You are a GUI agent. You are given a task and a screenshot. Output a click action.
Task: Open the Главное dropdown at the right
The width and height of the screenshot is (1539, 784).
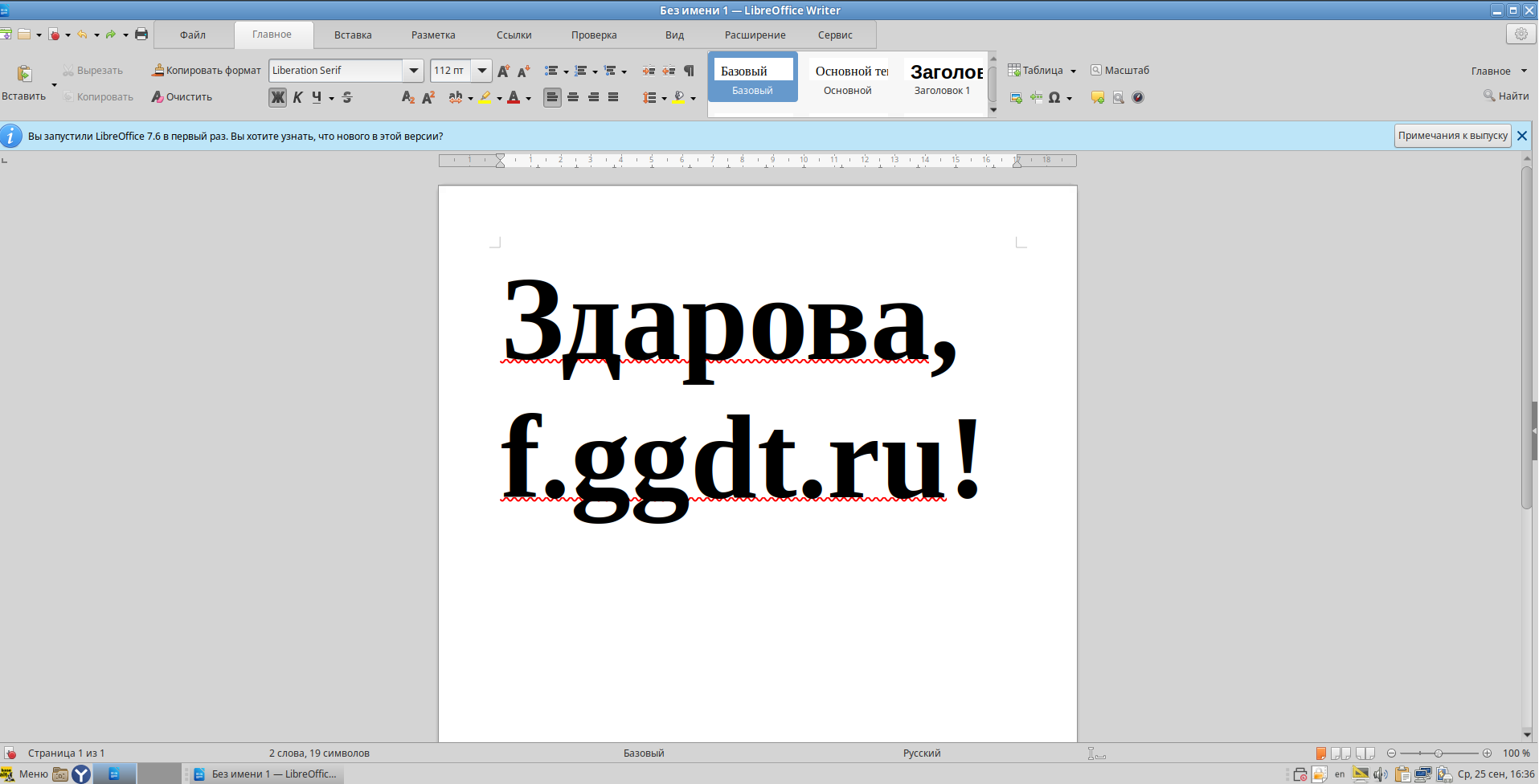click(1499, 71)
